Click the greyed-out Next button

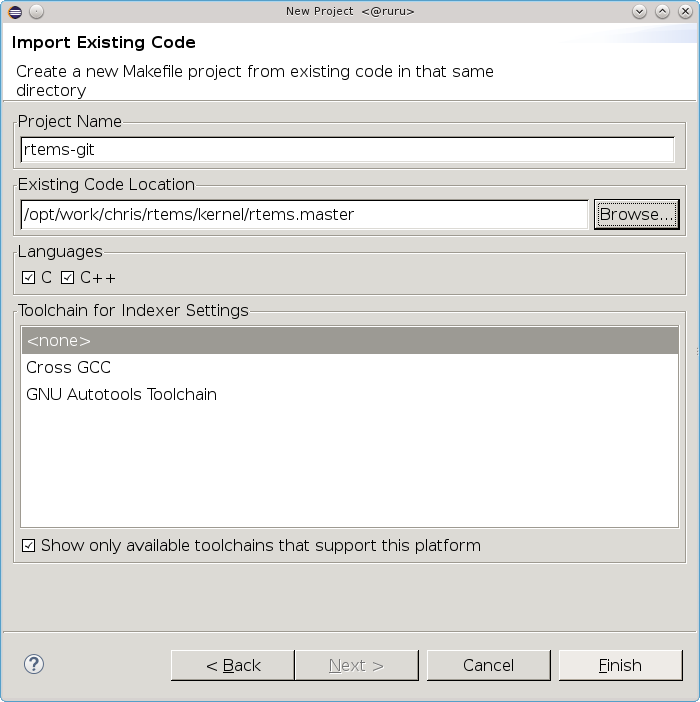pos(356,665)
